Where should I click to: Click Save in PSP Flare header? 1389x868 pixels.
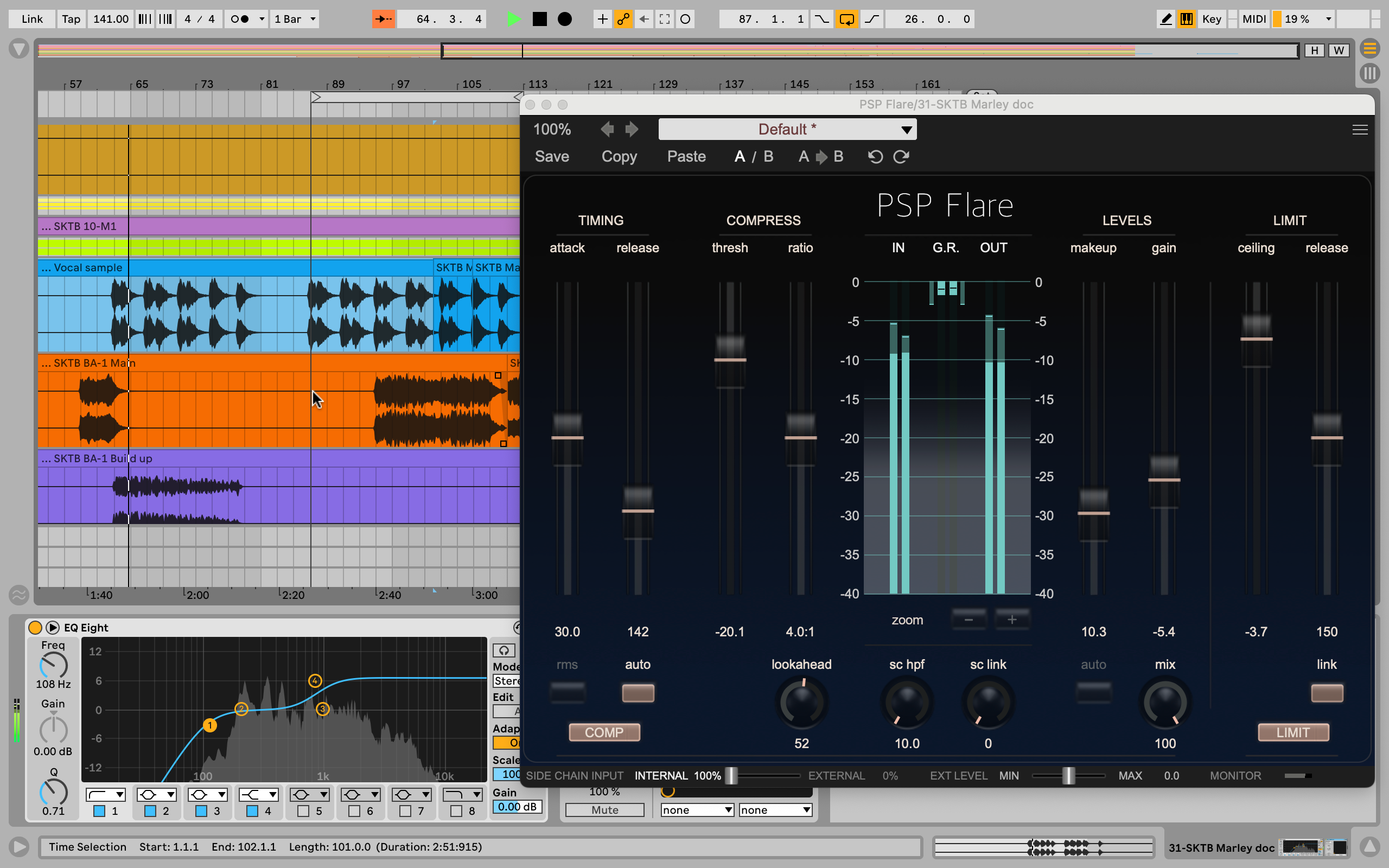coord(552,157)
